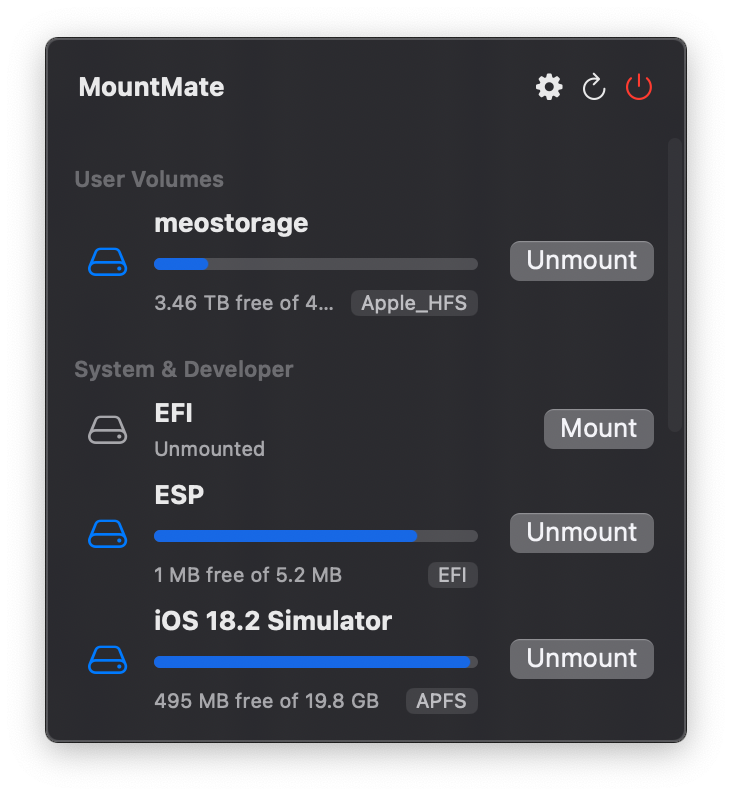Click the System & Developer section header
The height and width of the screenshot is (796, 732).
tap(184, 369)
